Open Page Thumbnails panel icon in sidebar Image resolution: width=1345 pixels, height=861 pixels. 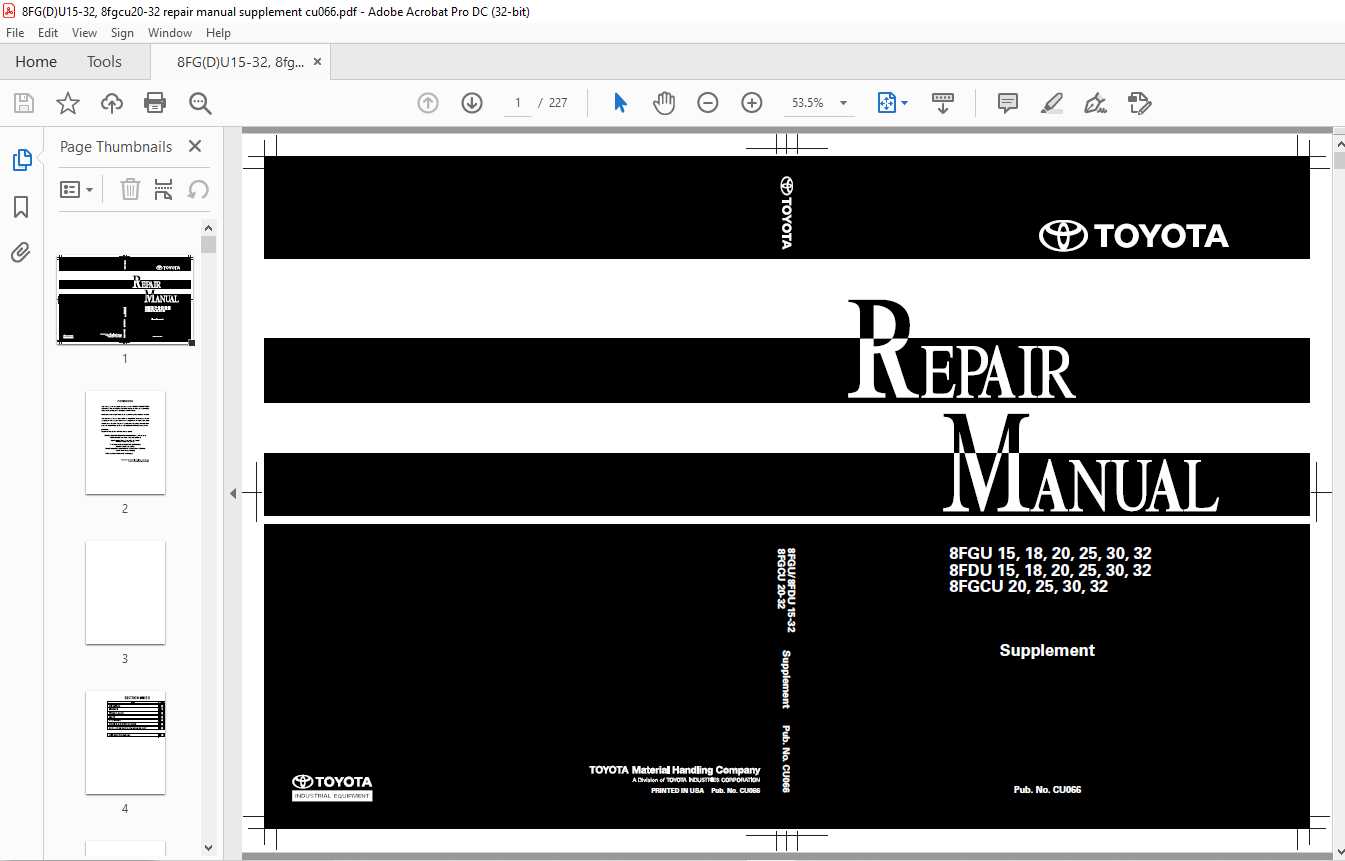[x=21, y=160]
